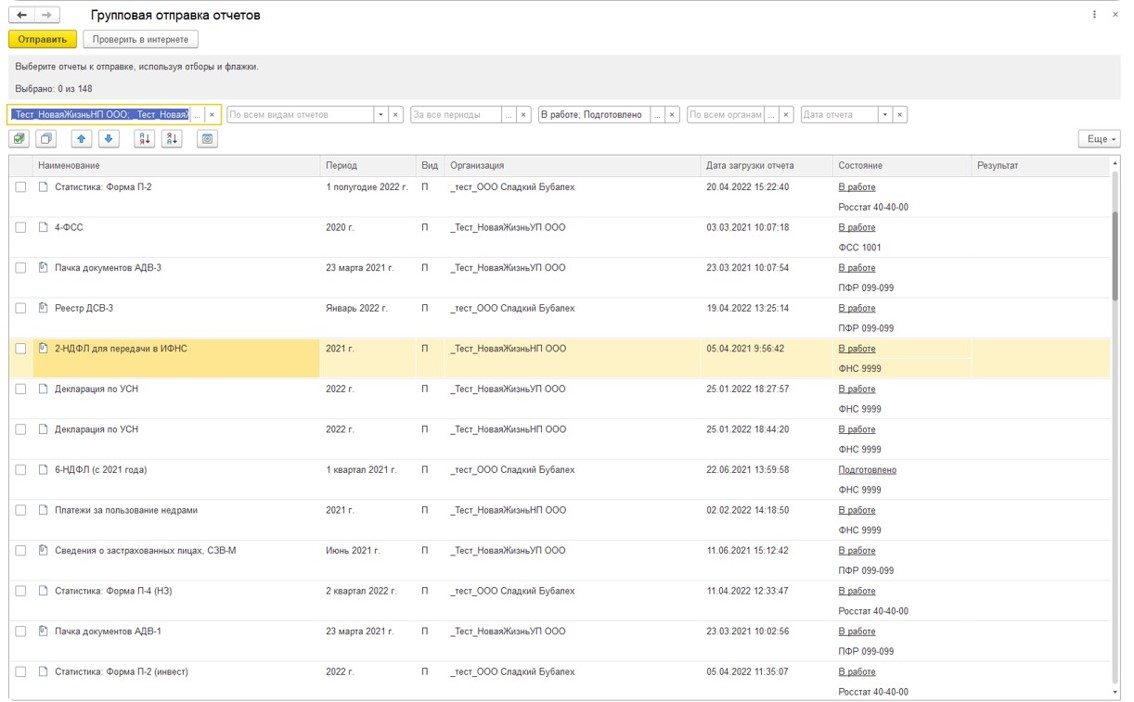
Task: Open 'В работе' link of 4-ФСС row
Action: point(856,227)
